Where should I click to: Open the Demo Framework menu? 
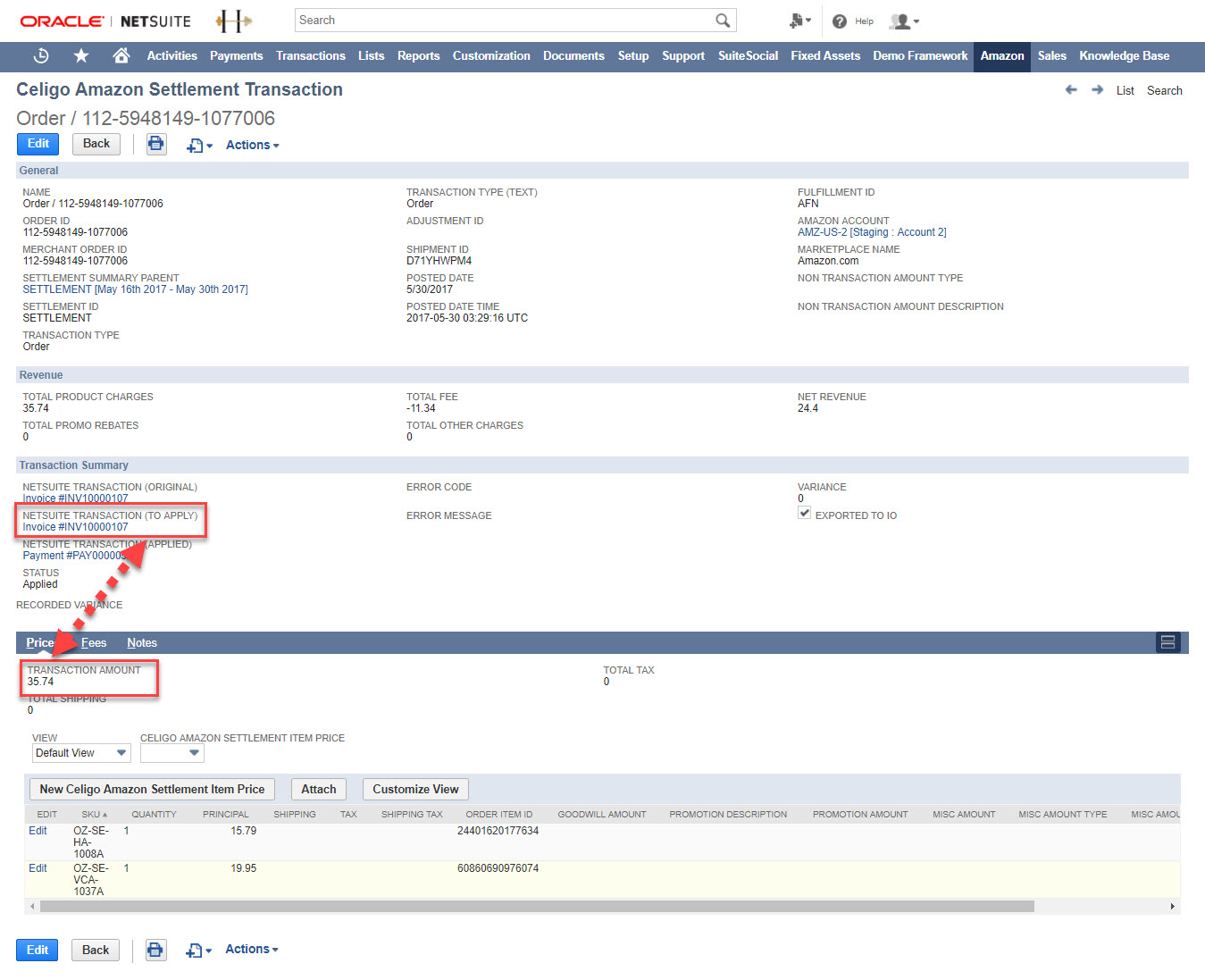[920, 55]
